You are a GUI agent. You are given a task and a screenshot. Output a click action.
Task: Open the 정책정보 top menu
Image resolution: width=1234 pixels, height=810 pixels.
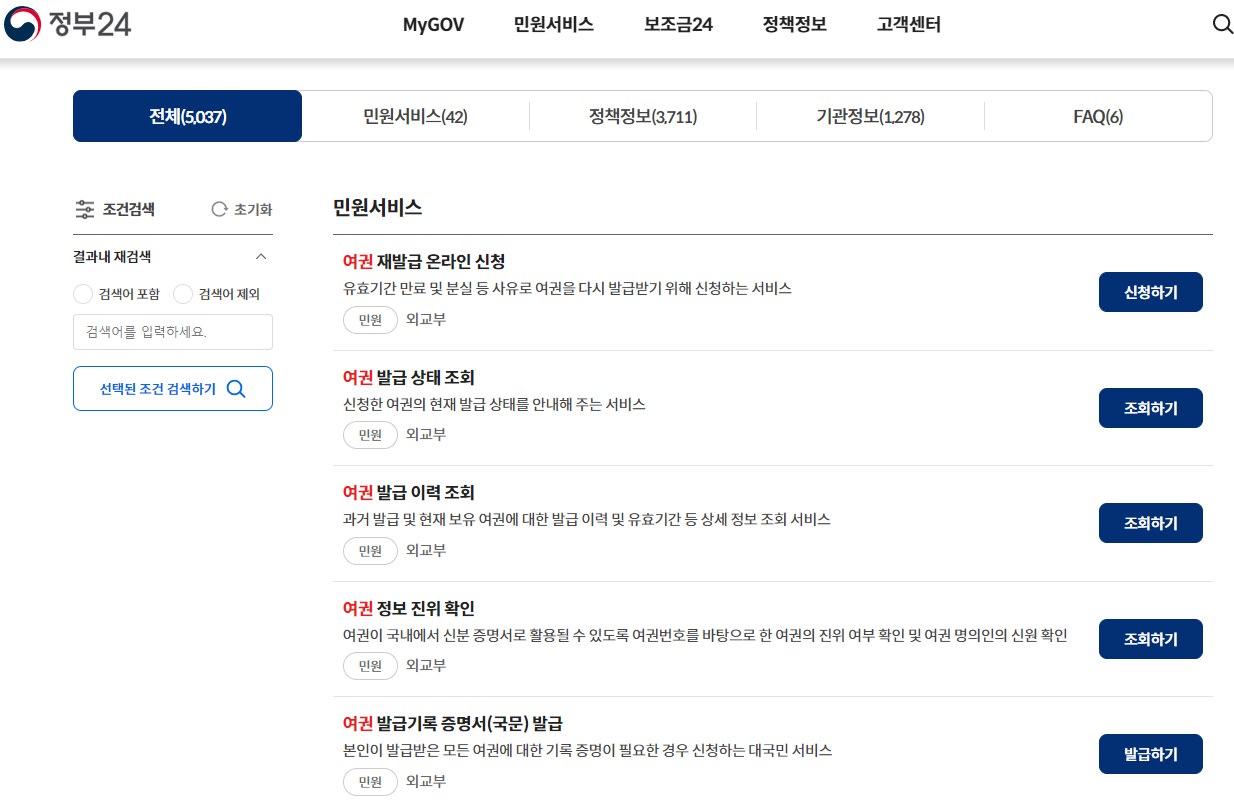pyautogui.click(x=795, y=25)
